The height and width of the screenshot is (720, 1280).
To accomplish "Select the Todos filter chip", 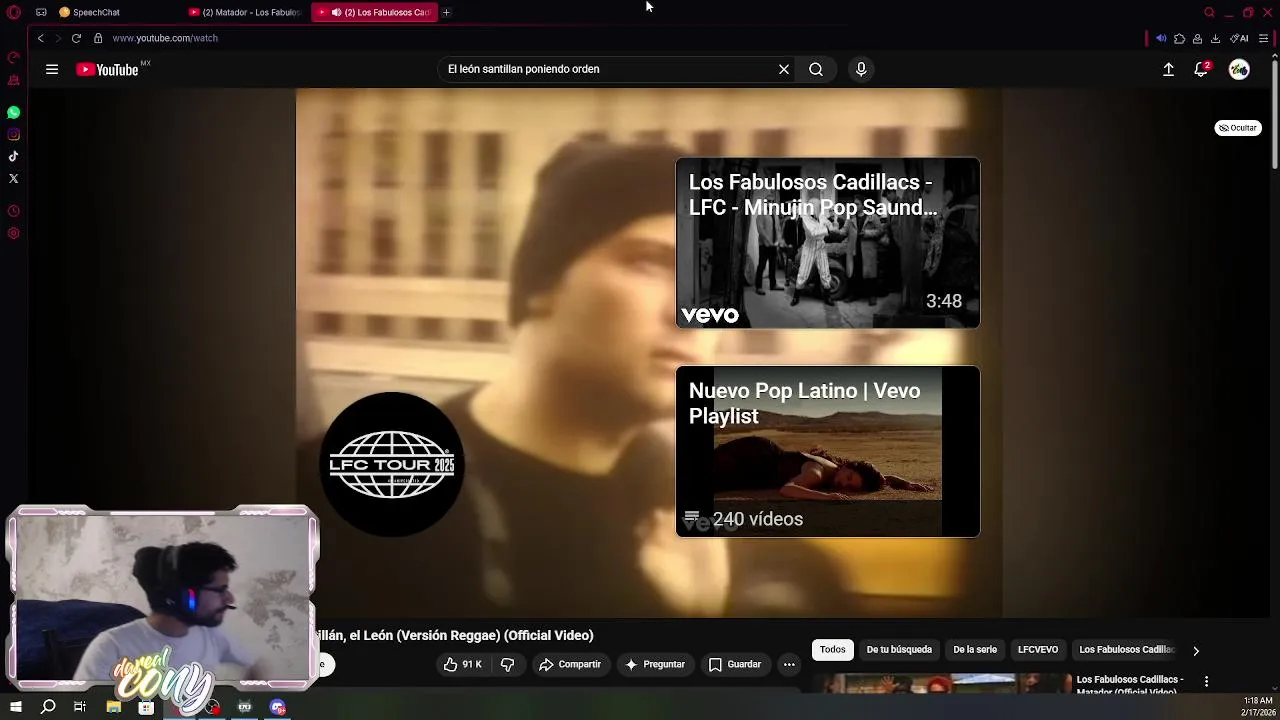I will pos(833,650).
